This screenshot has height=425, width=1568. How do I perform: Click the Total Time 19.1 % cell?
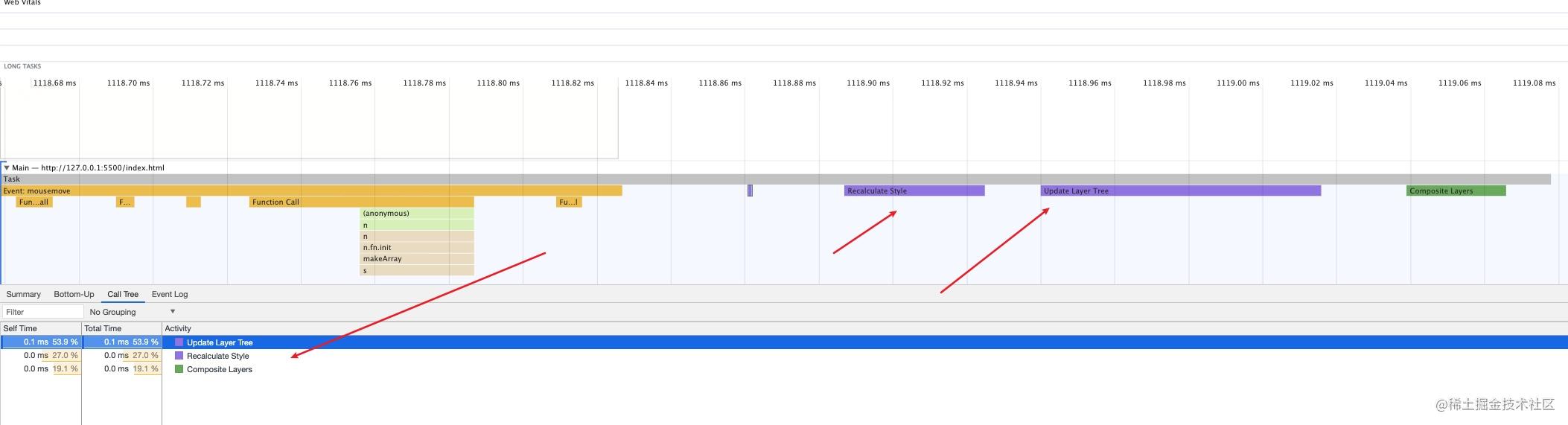(122, 369)
